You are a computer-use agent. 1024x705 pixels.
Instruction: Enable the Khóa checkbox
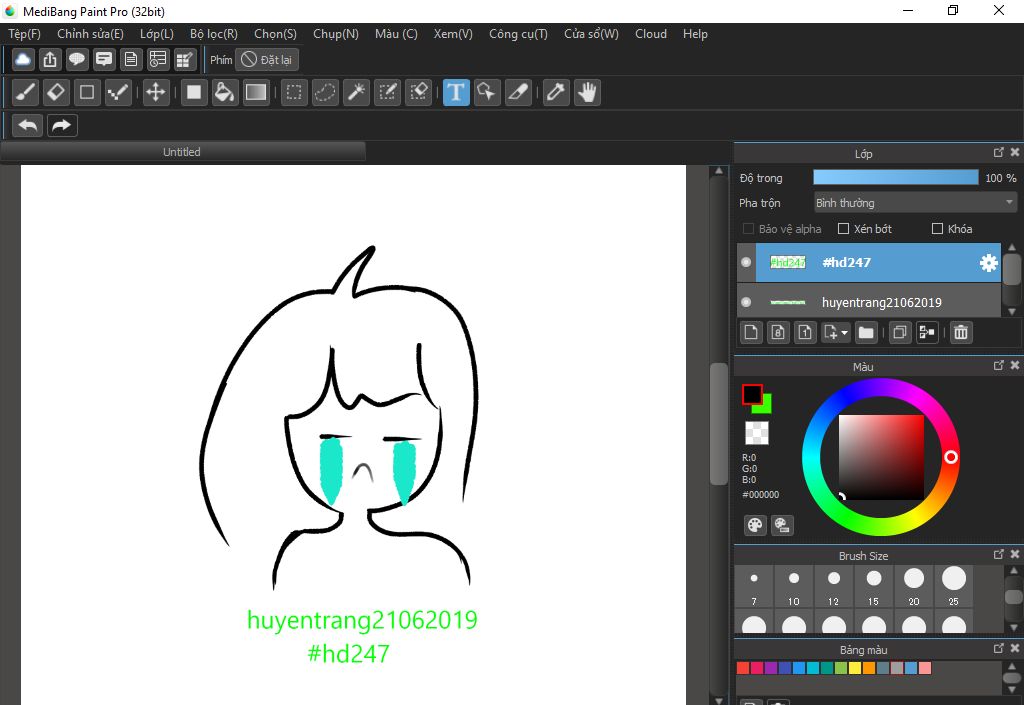937,228
